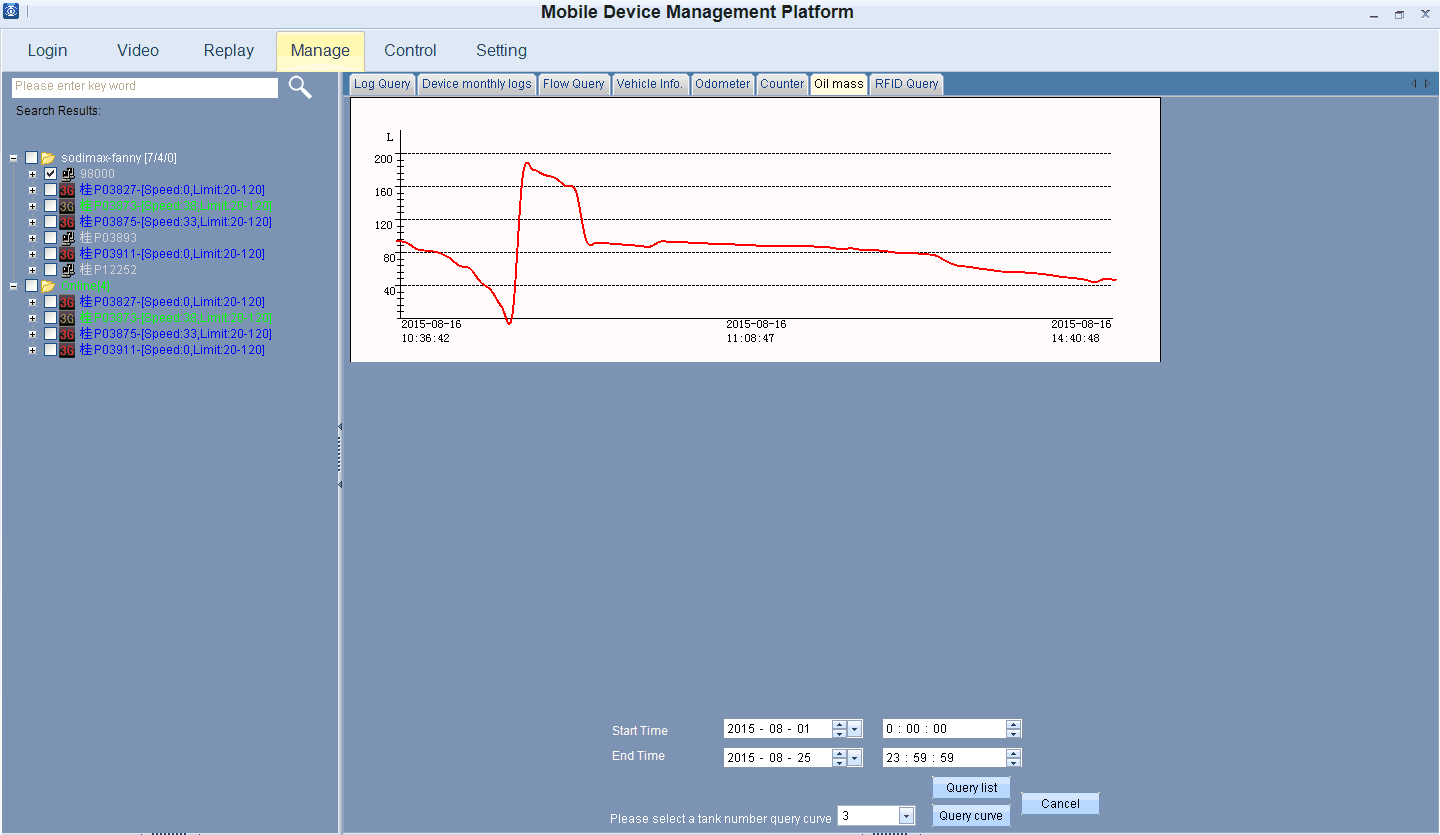Click the computer icon beside 桂P12252

(x=67, y=270)
